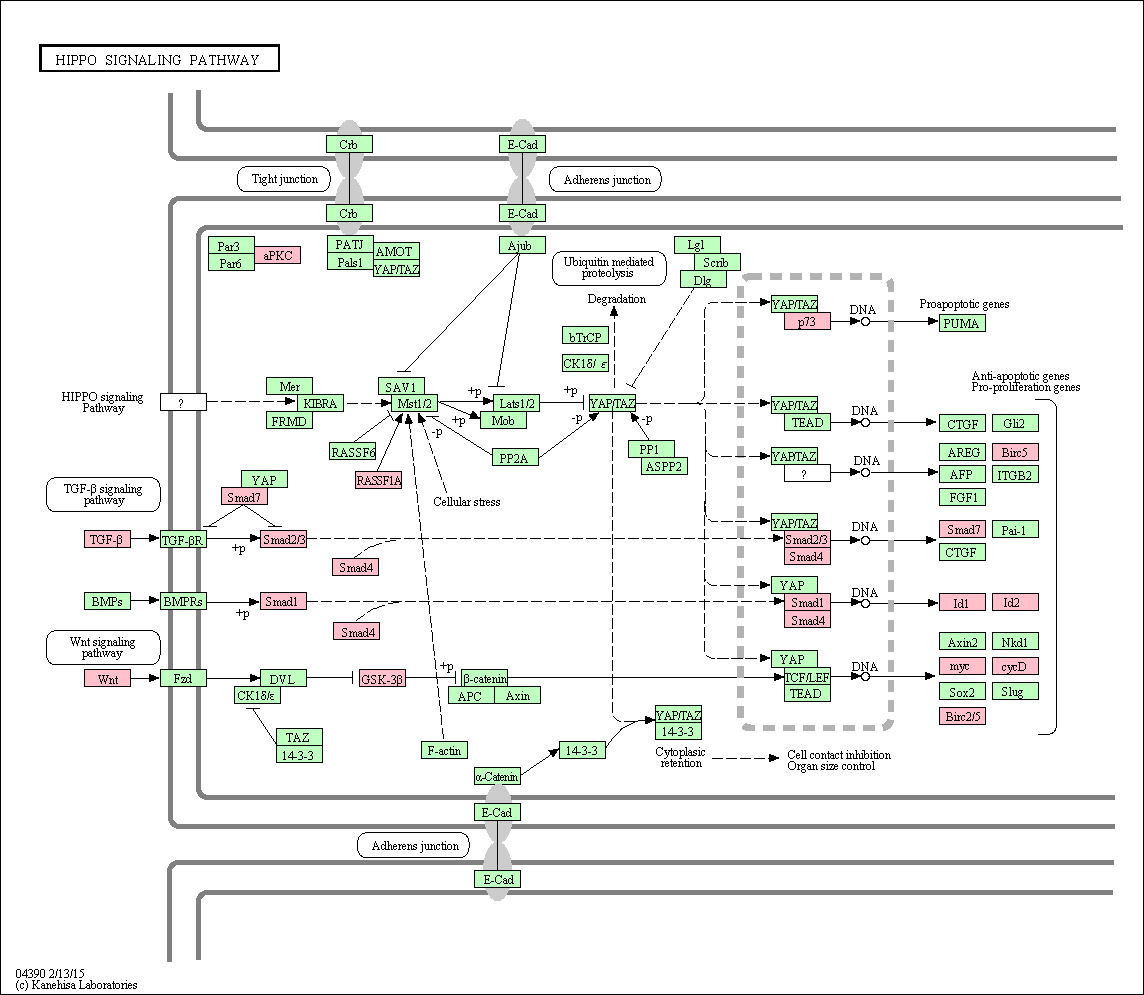Open the Mst1/2 gene box

(415, 403)
